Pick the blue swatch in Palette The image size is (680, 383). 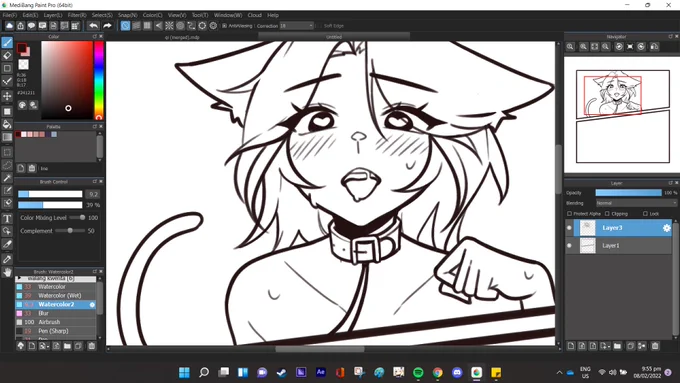(54, 134)
